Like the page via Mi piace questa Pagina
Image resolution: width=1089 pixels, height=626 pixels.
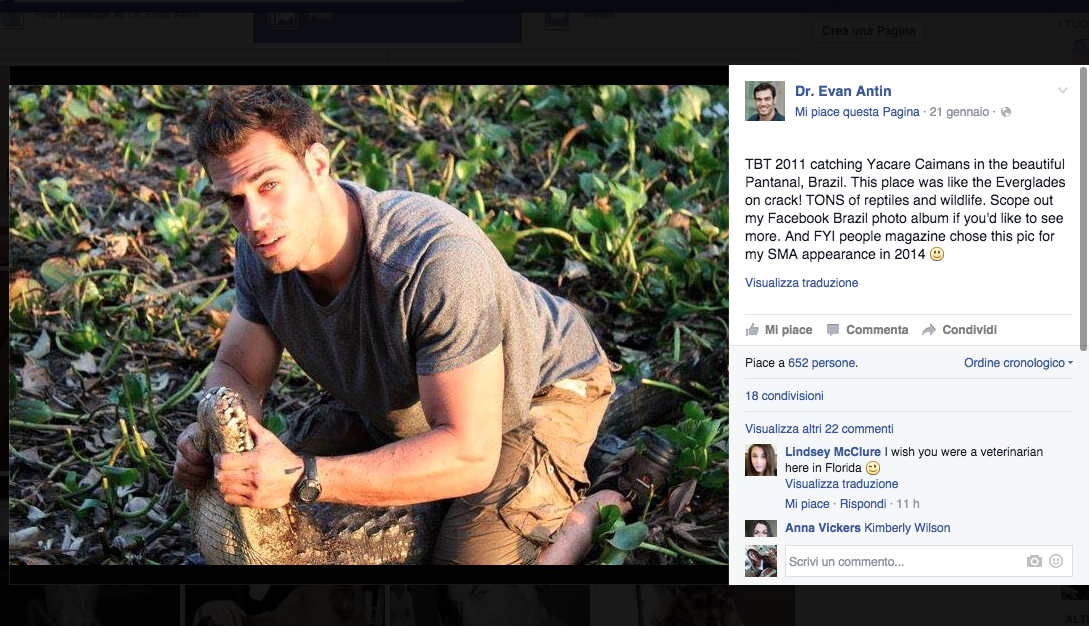coord(857,112)
